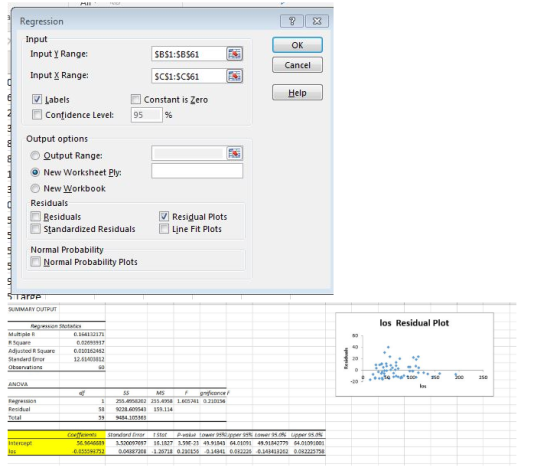Click the question mark help icon in title bar
560x474 pixels.
tap(292, 21)
